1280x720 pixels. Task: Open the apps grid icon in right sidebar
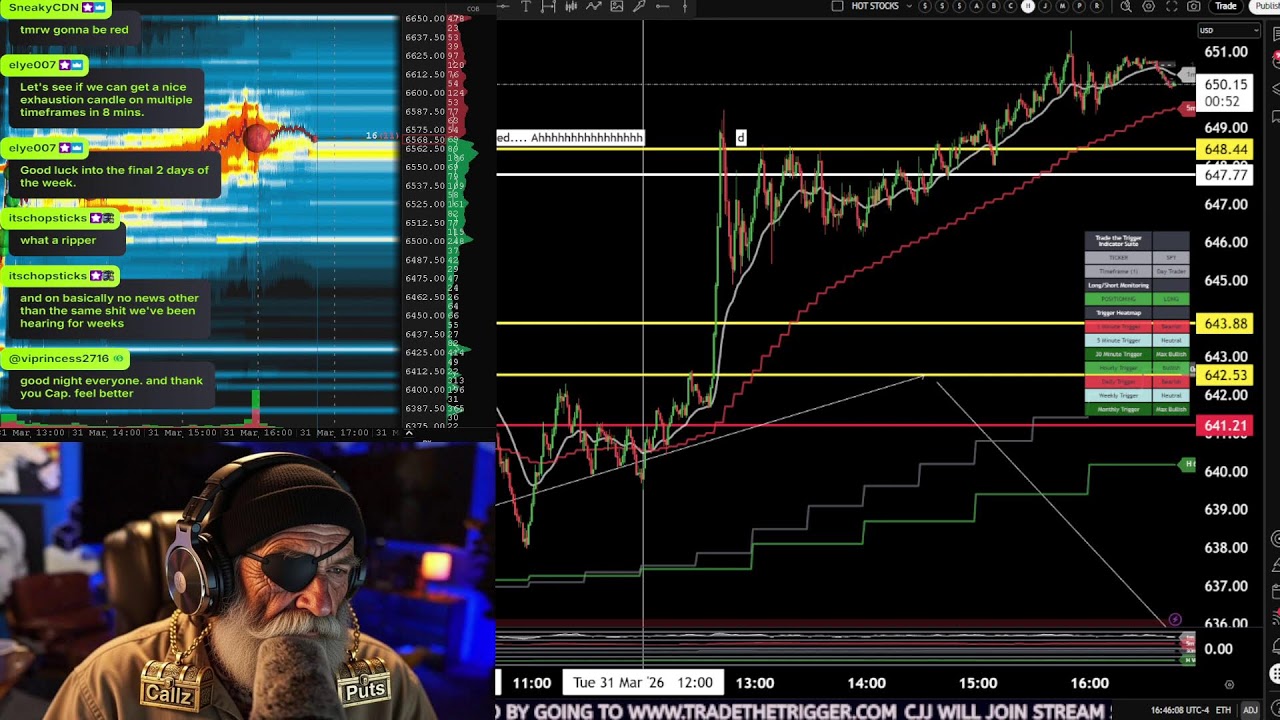point(1275,674)
